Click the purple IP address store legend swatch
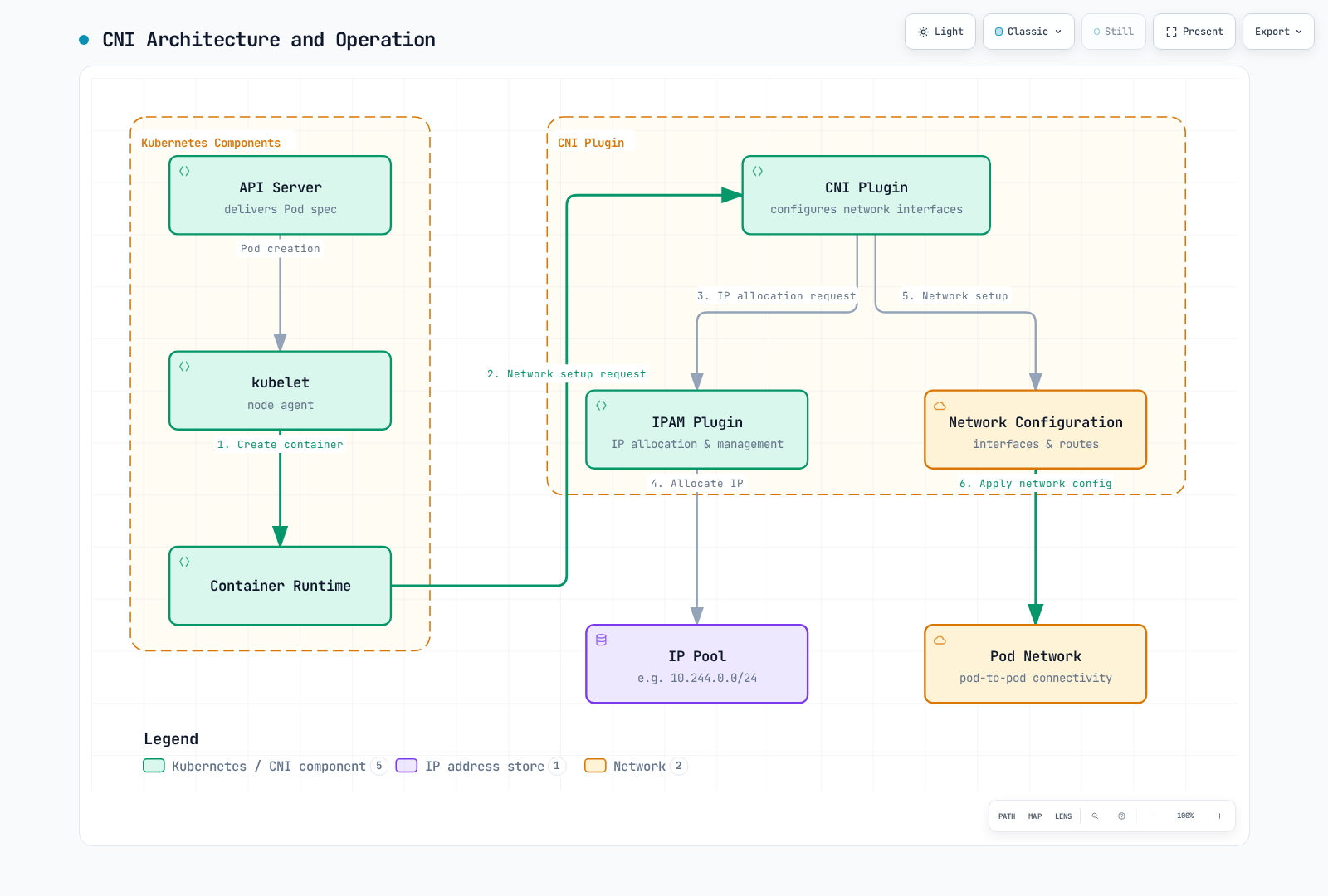The height and width of the screenshot is (896, 1328). [x=407, y=766]
